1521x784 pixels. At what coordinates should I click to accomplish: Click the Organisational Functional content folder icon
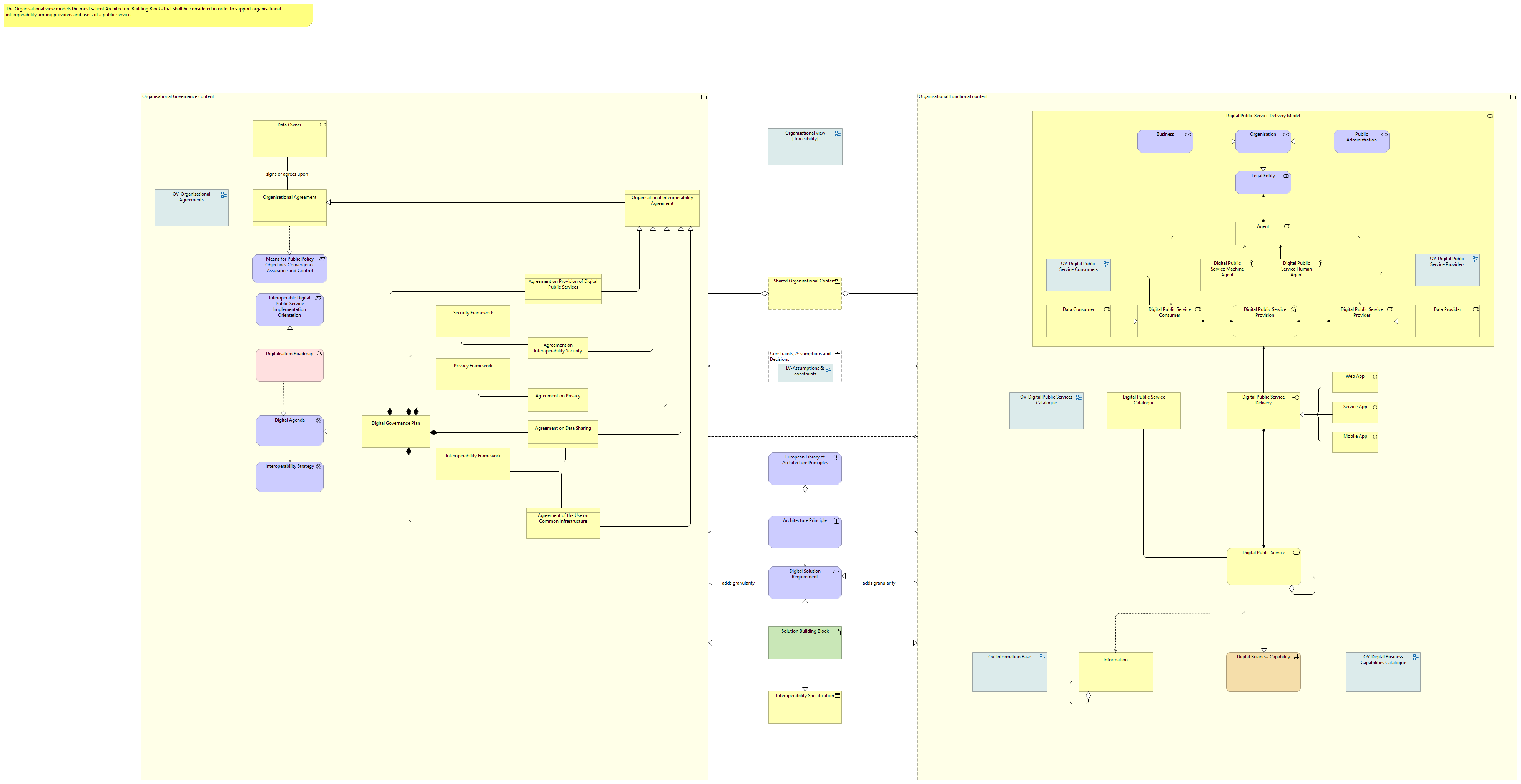(1512, 97)
